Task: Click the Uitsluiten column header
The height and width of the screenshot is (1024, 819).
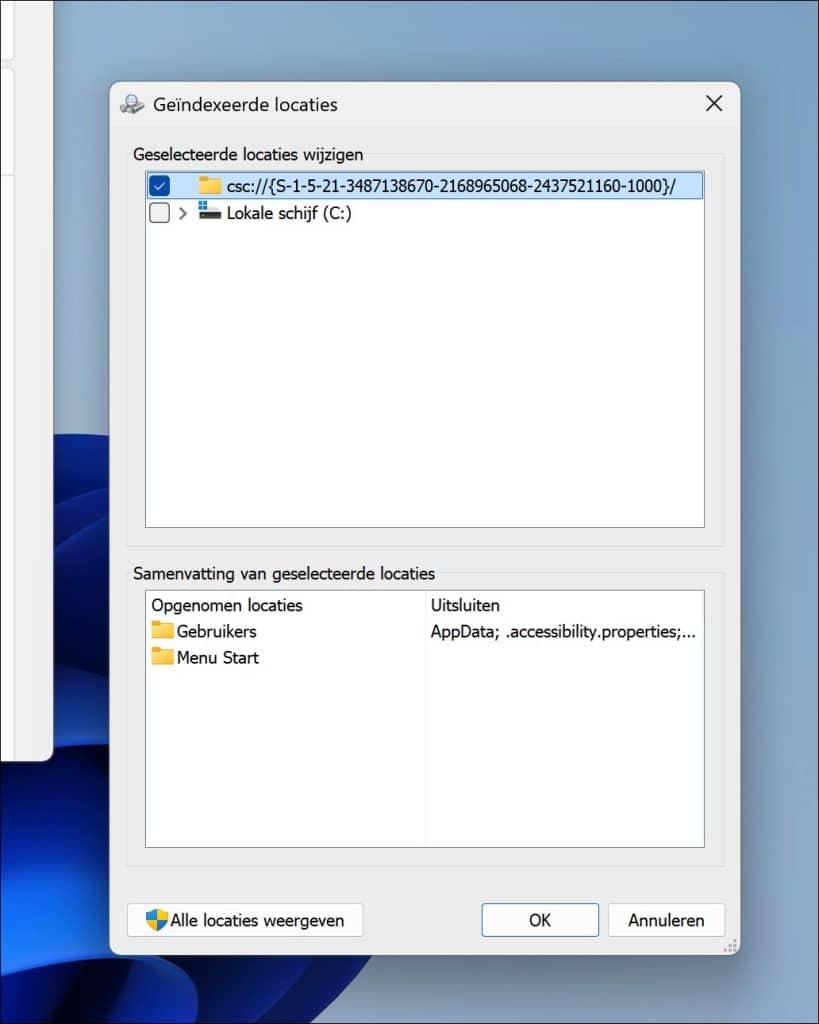Action: pyautogui.click(x=465, y=605)
